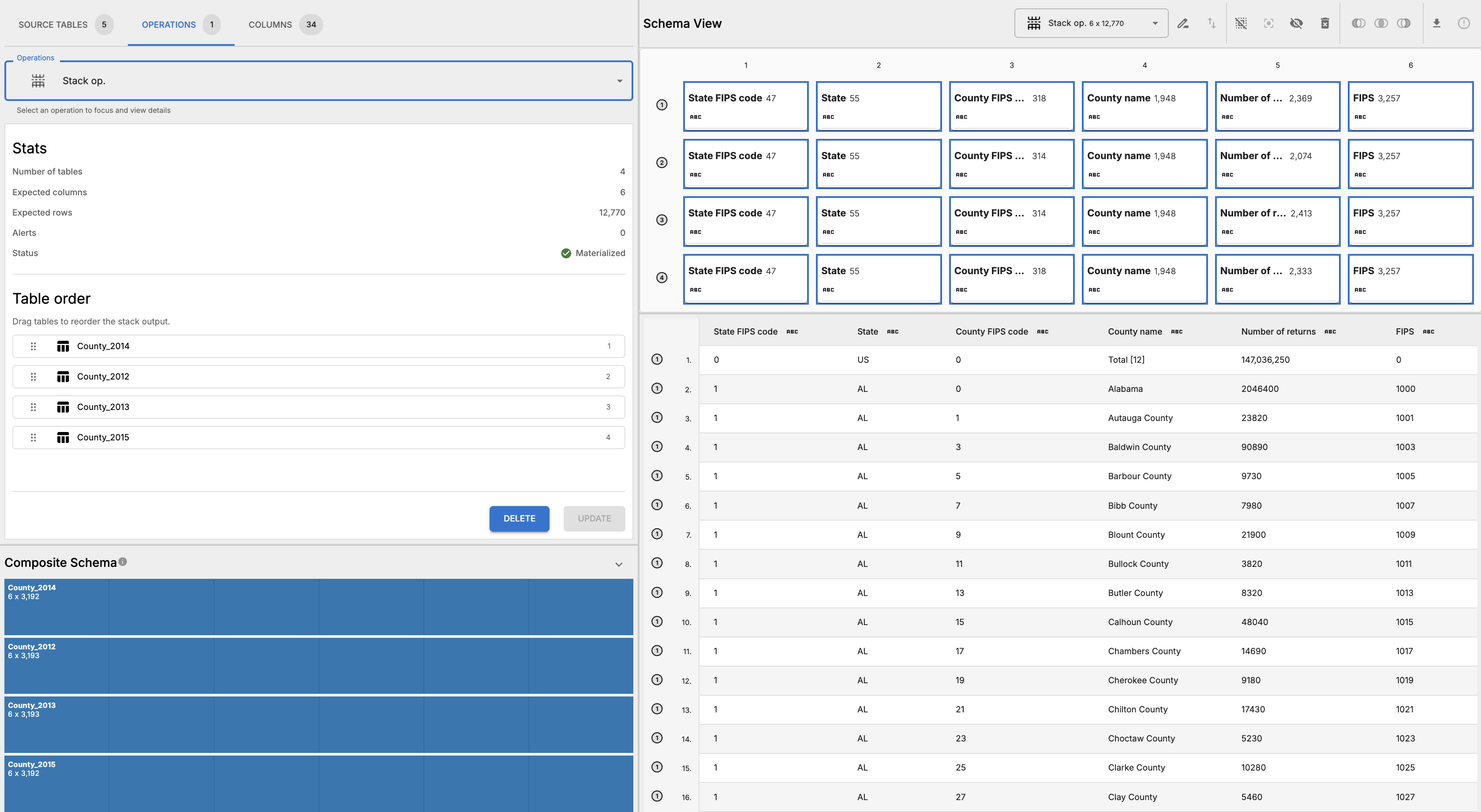Screen dimensions: 1481x812
Task: Click the source marker on data row 16
Action: click(x=657, y=797)
